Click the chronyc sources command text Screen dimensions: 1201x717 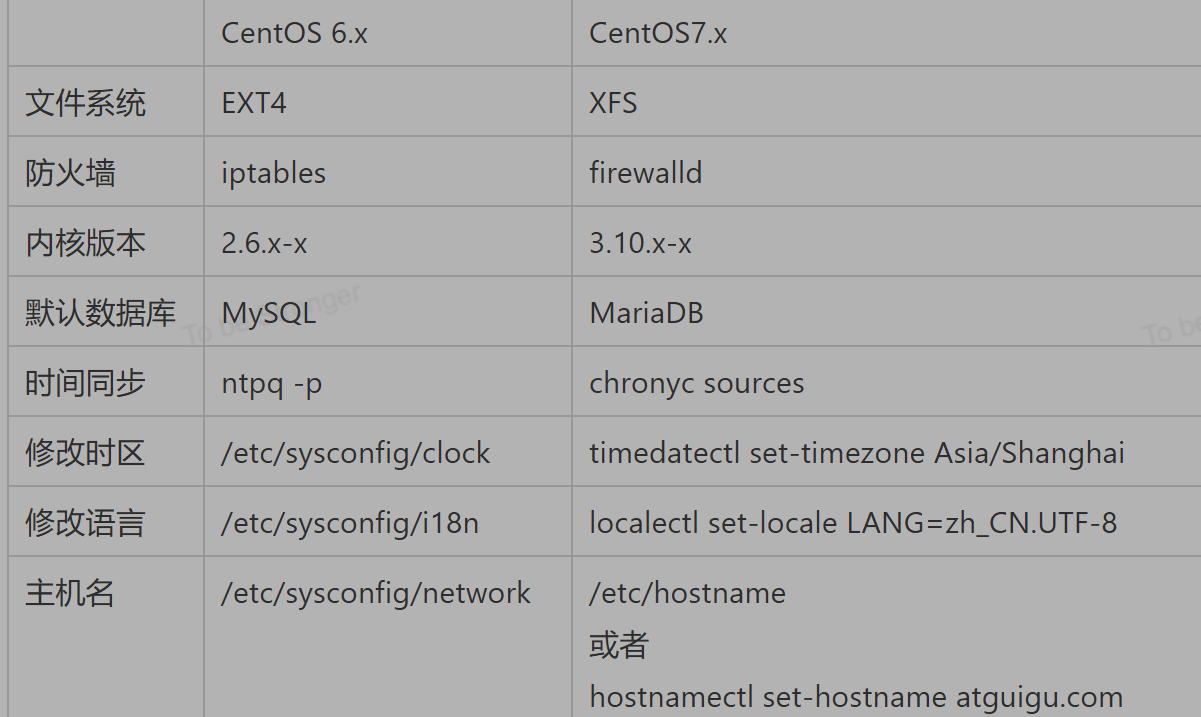coord(696,383)
